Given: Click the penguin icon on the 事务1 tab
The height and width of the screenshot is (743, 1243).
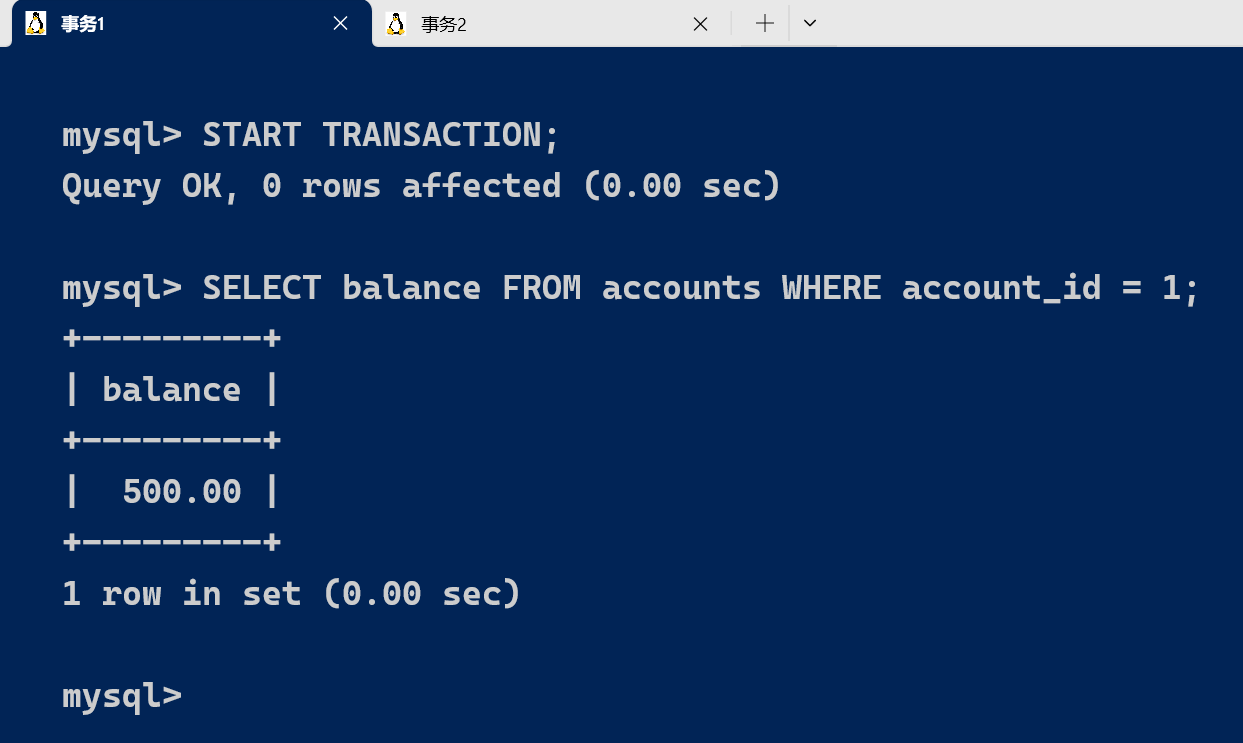Looking at the screenshot, I should [36, 23].
